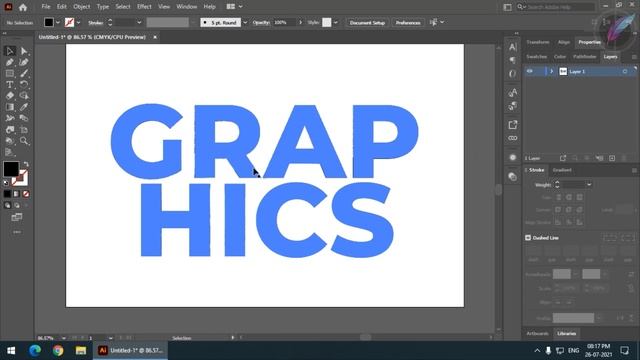Open the Paragraph panel icon in dock

pos(513,60)
